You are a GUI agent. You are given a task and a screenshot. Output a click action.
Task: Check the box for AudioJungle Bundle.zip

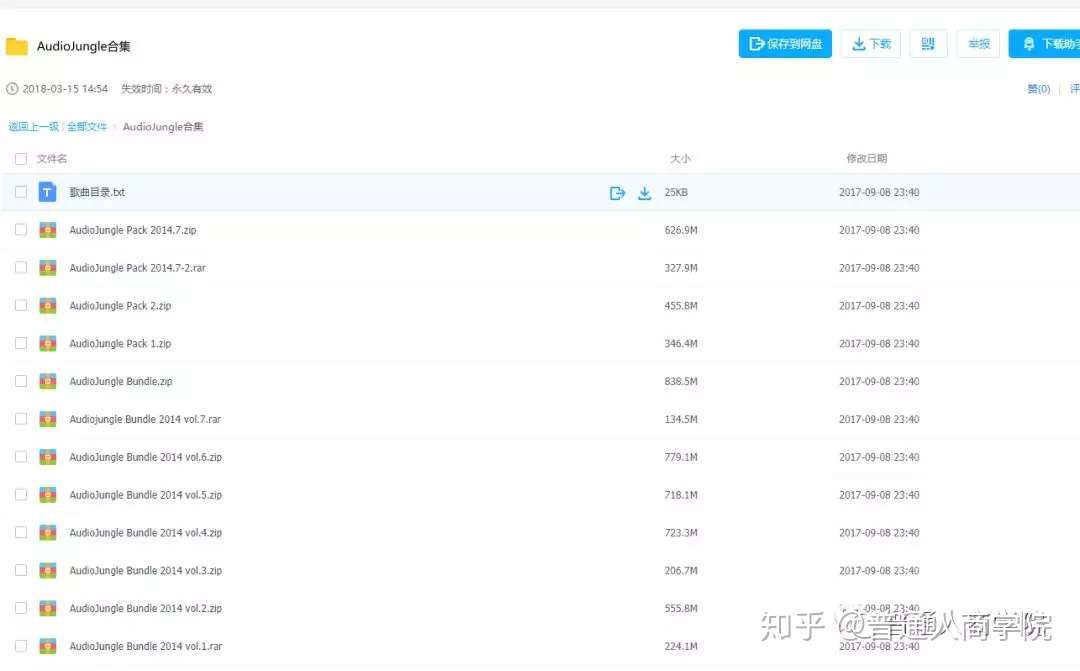coord(21,382)
